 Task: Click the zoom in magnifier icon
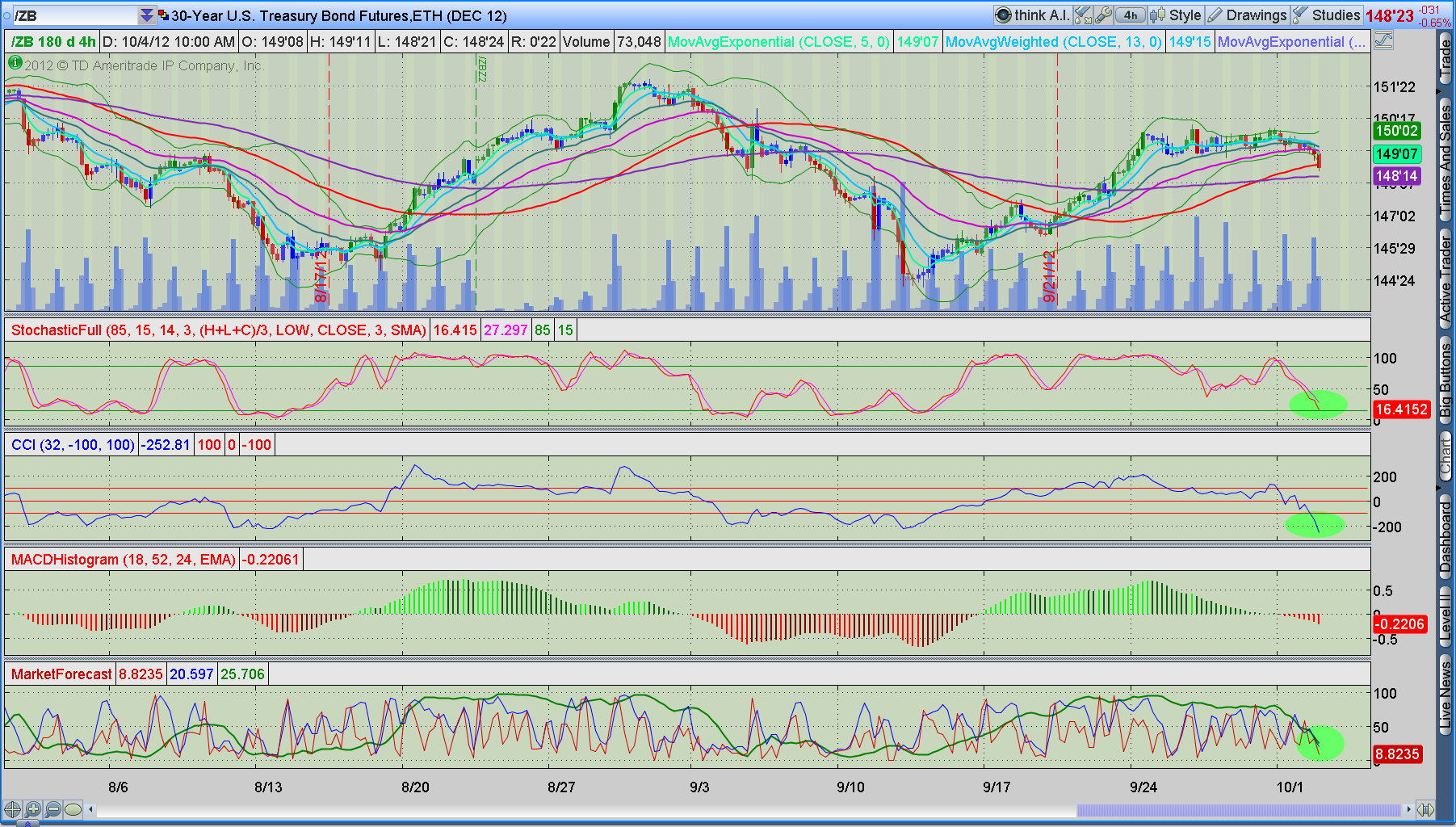coord(33,809)
